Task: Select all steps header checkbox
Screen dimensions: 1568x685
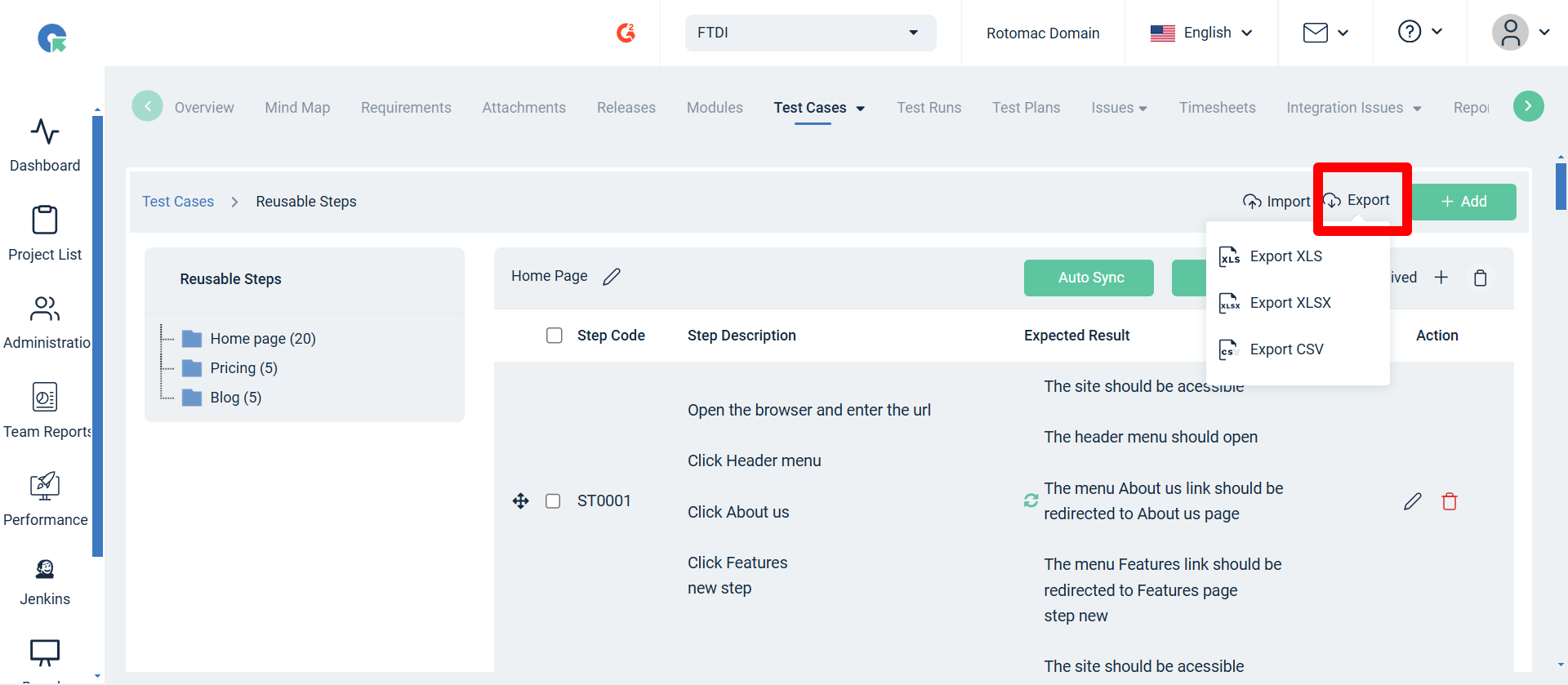Action: click(555, 336)
